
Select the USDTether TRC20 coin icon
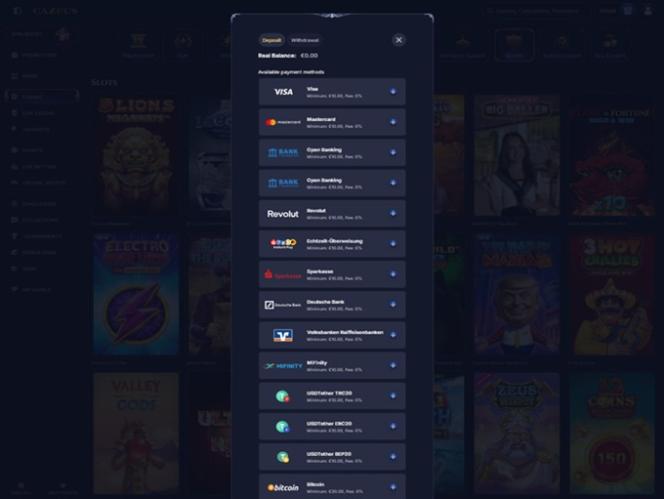point(282,396)
